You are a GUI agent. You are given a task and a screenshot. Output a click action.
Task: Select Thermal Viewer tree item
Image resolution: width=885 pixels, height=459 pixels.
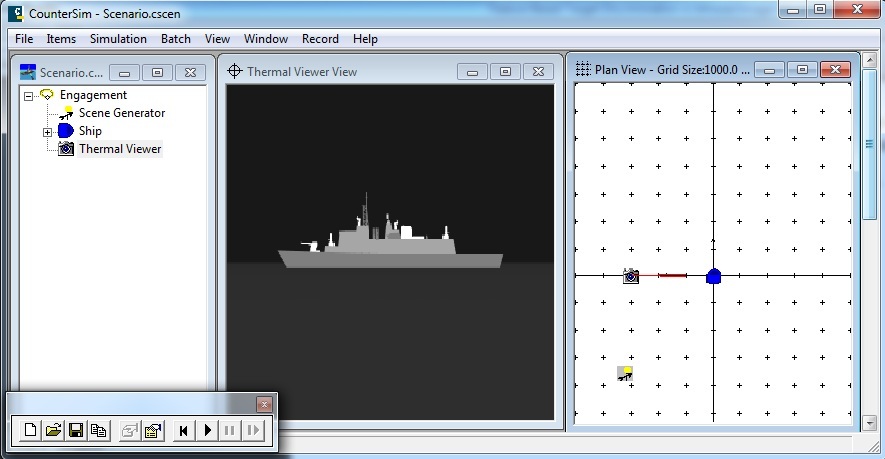click(x=120, y=149)
